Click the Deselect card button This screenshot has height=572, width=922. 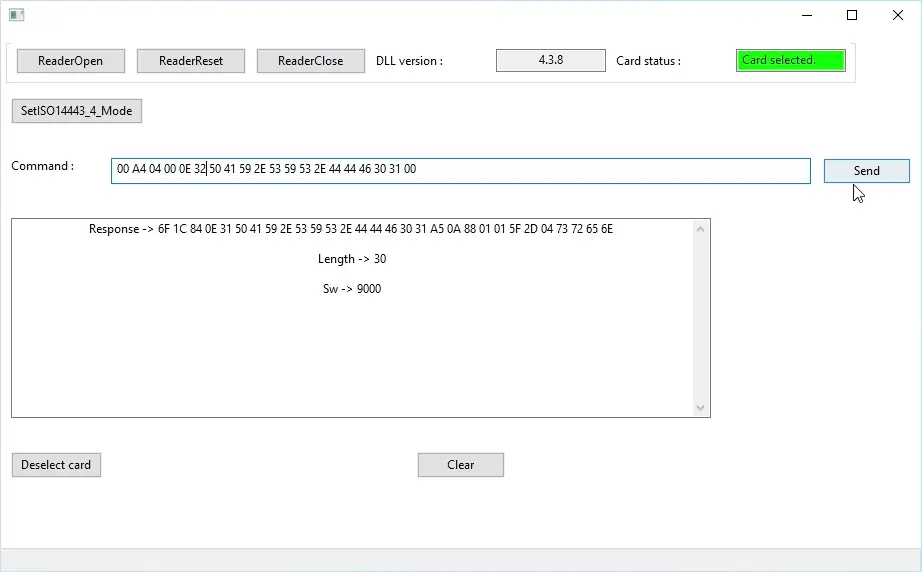click(x=56, y=464)
